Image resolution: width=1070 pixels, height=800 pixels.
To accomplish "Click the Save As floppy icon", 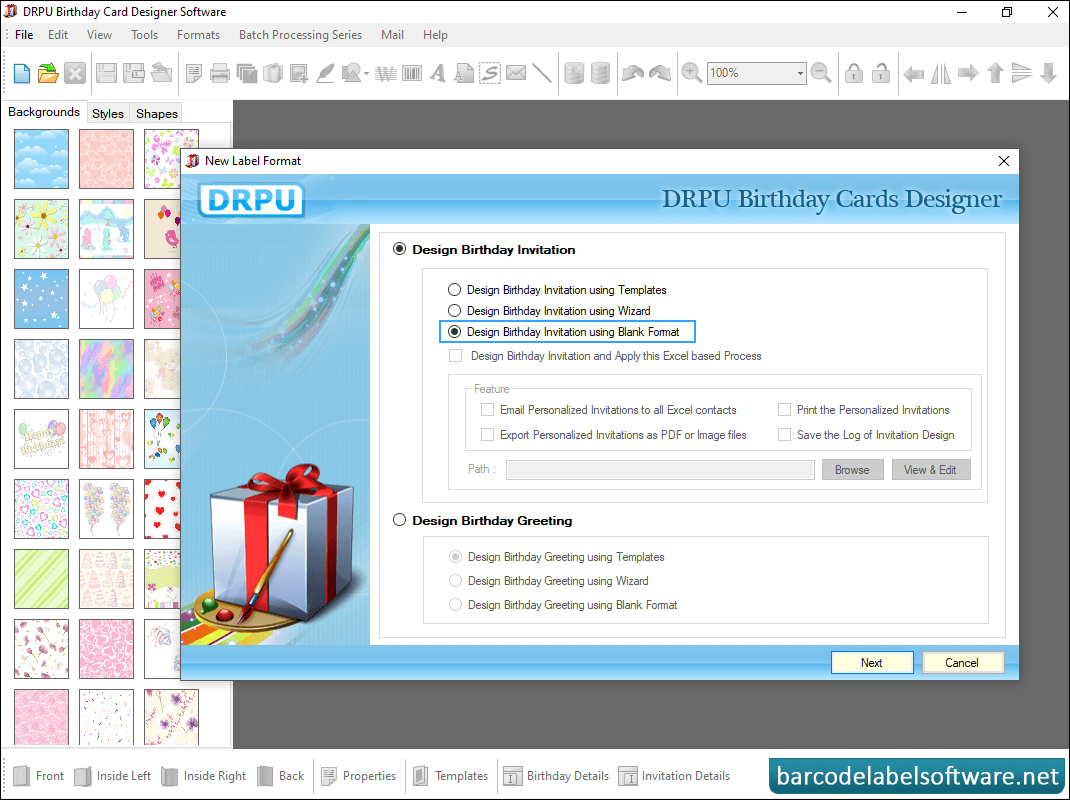I will 134,73.
